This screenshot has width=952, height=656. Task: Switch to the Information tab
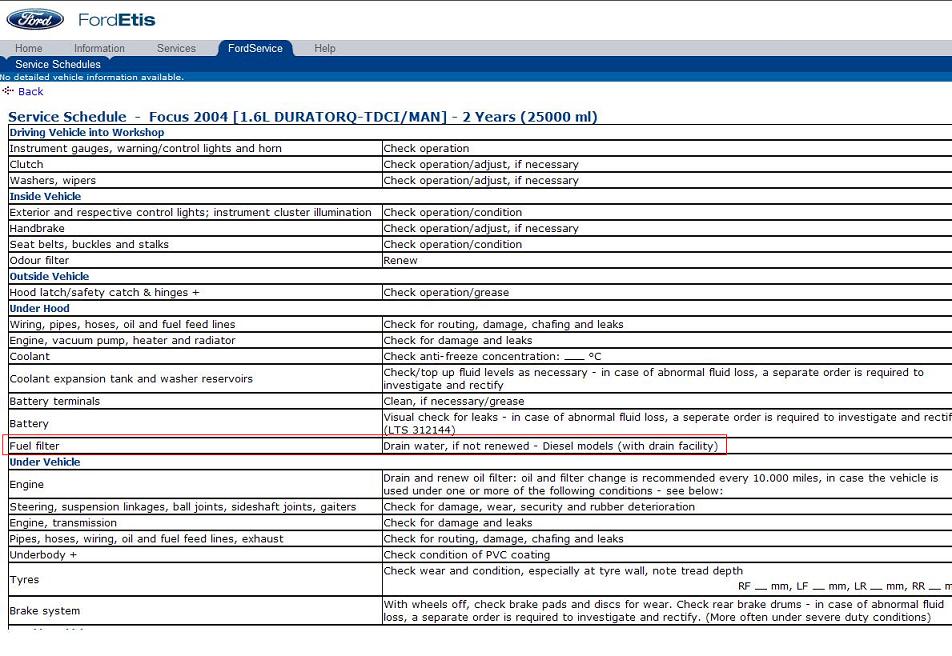pyautogui.click(x=99, y=48)
